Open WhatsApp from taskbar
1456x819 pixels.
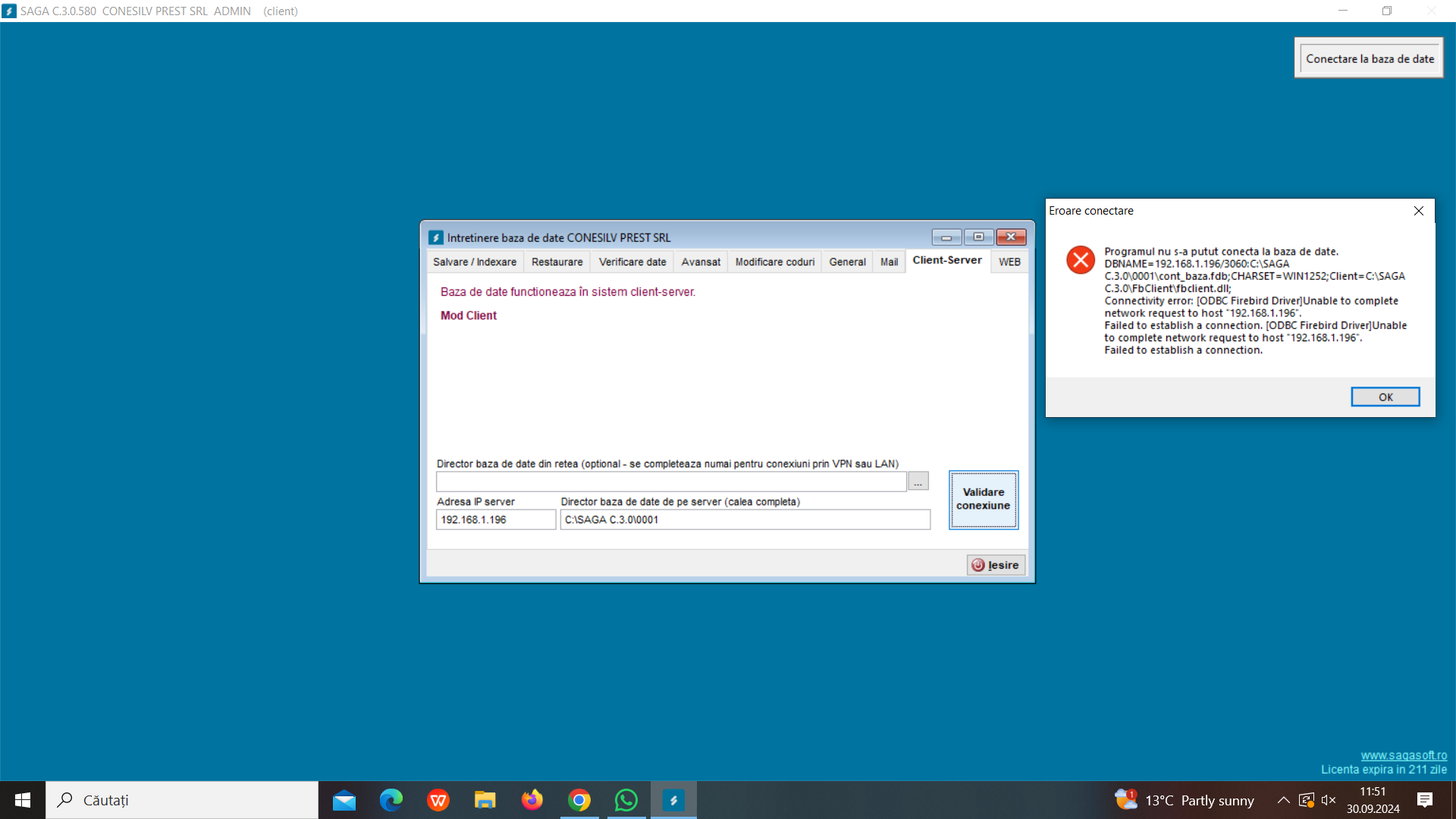(626, 800)
